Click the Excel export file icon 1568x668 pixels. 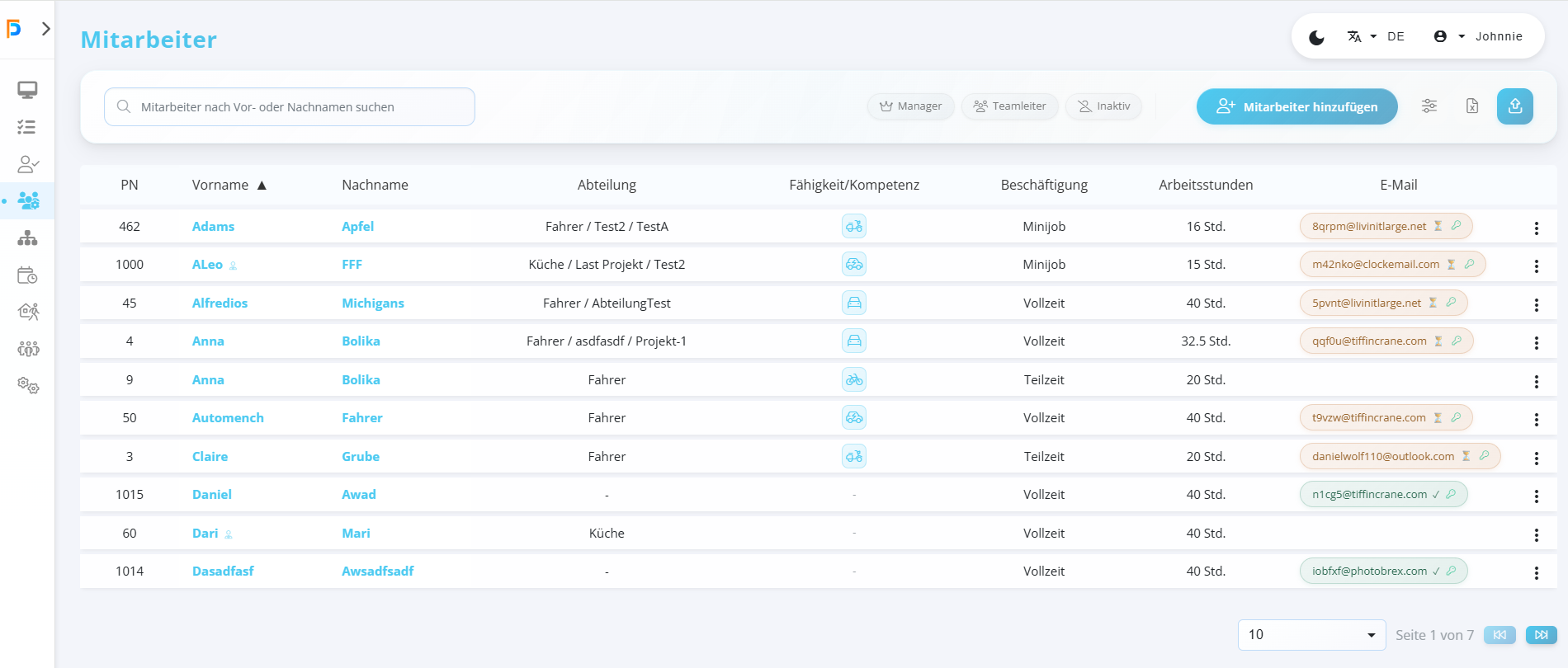[x=1472, y=106]
